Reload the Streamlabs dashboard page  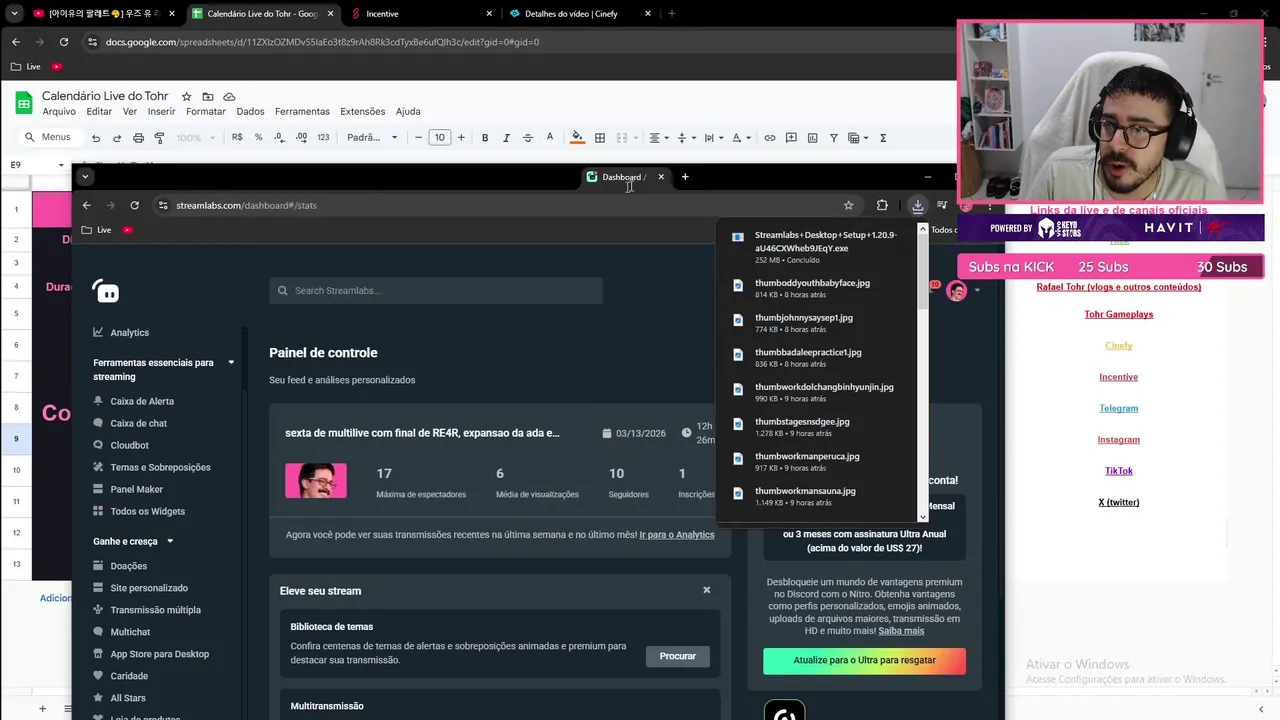coord(134,205)
